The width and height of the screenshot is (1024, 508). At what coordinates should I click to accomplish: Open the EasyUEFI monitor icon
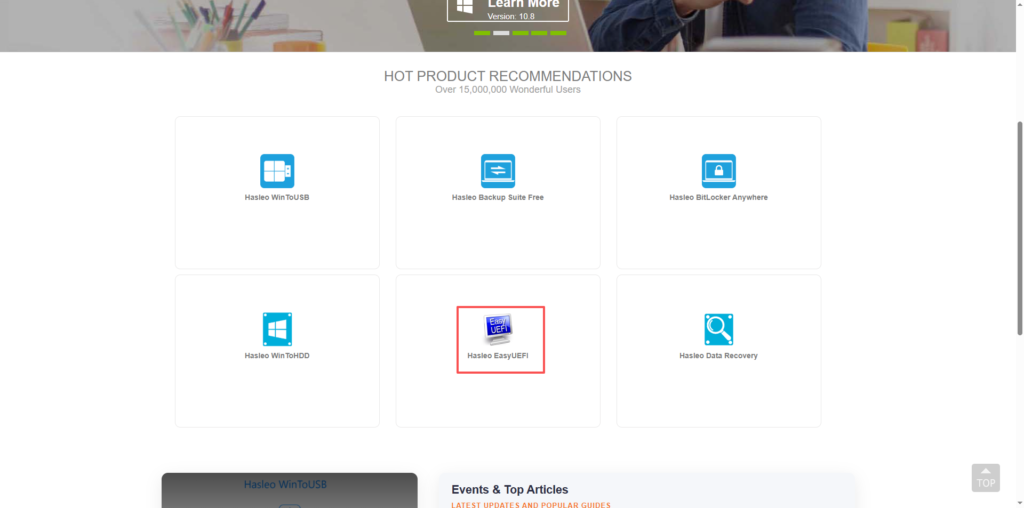(498, 329)
